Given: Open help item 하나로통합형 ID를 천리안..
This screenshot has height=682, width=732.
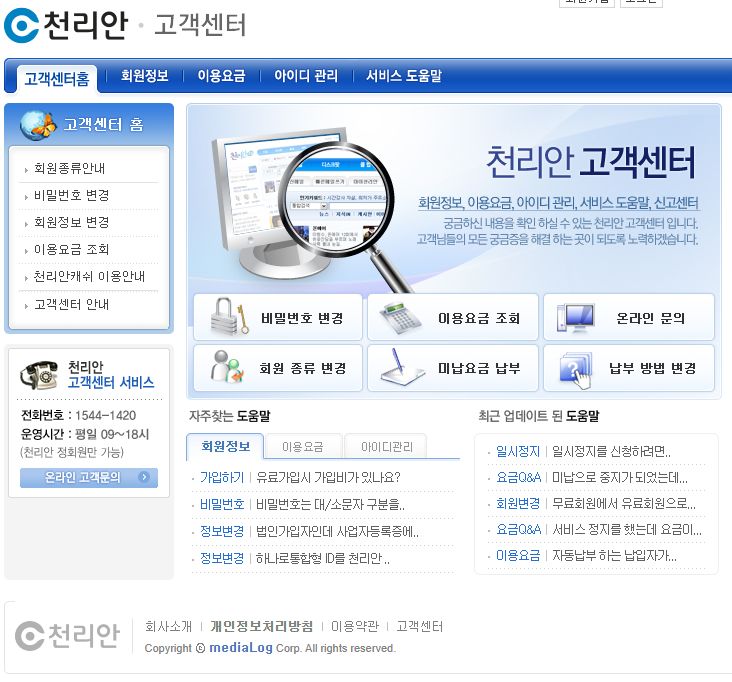Looking at the screenshot, I should tap(323, 558).
